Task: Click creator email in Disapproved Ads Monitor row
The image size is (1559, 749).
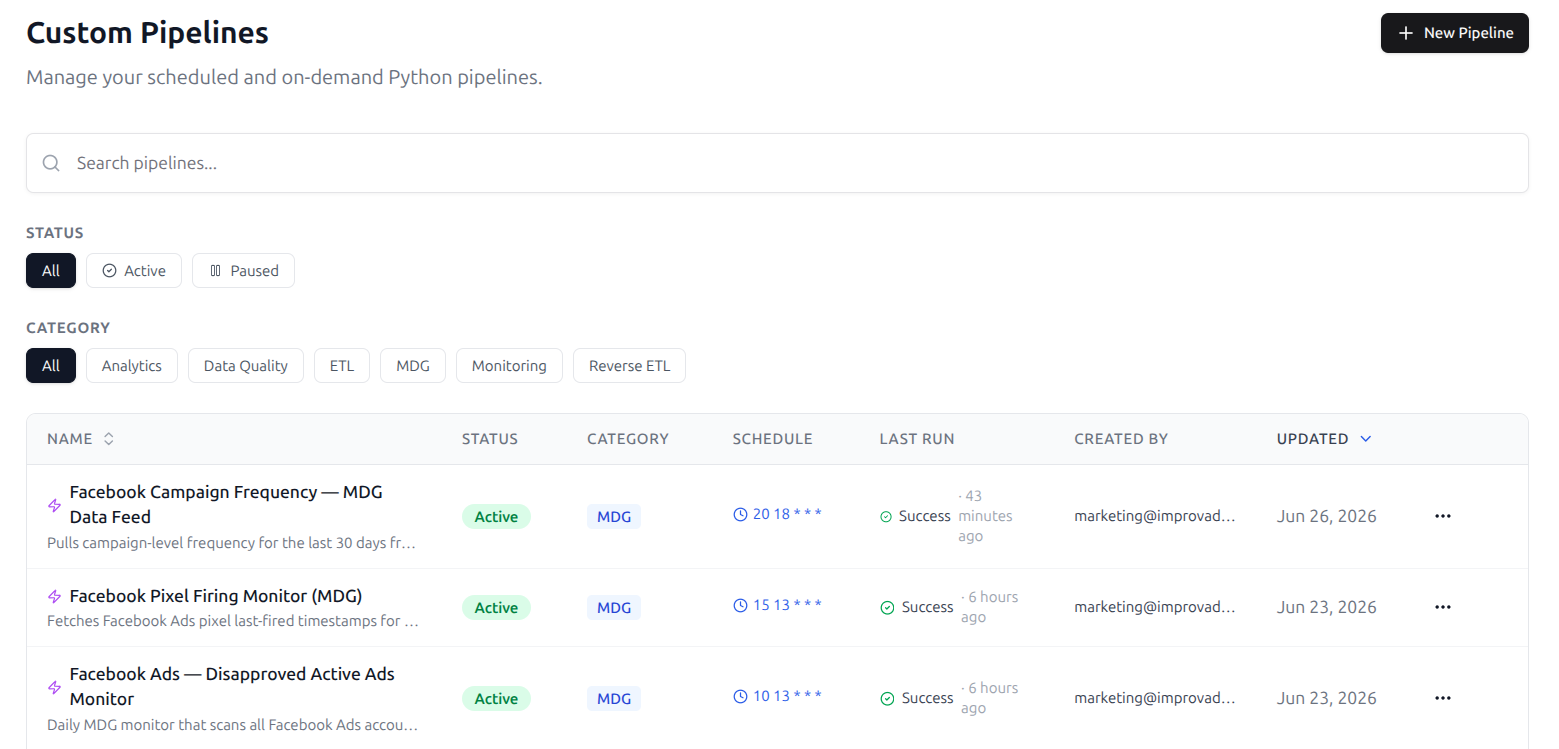Action: click(x=1155, y=698)
